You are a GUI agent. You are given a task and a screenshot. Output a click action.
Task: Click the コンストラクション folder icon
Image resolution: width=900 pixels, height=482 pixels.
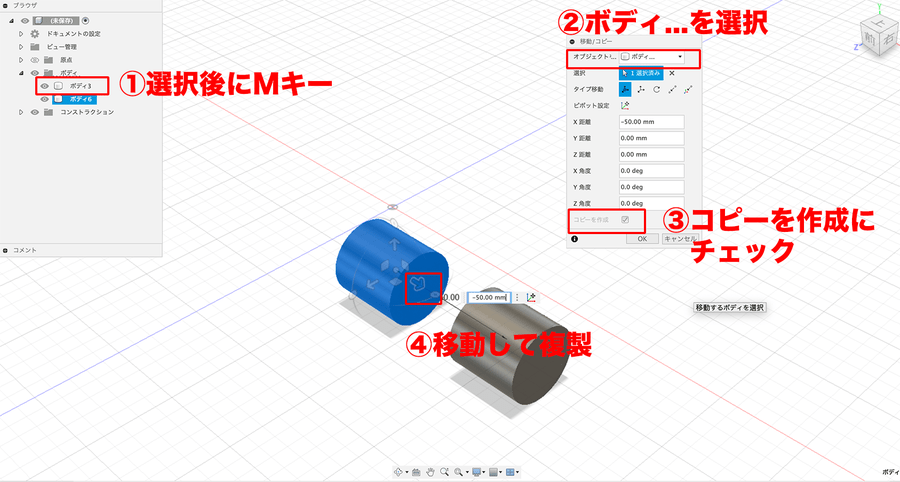click(48, 112)
